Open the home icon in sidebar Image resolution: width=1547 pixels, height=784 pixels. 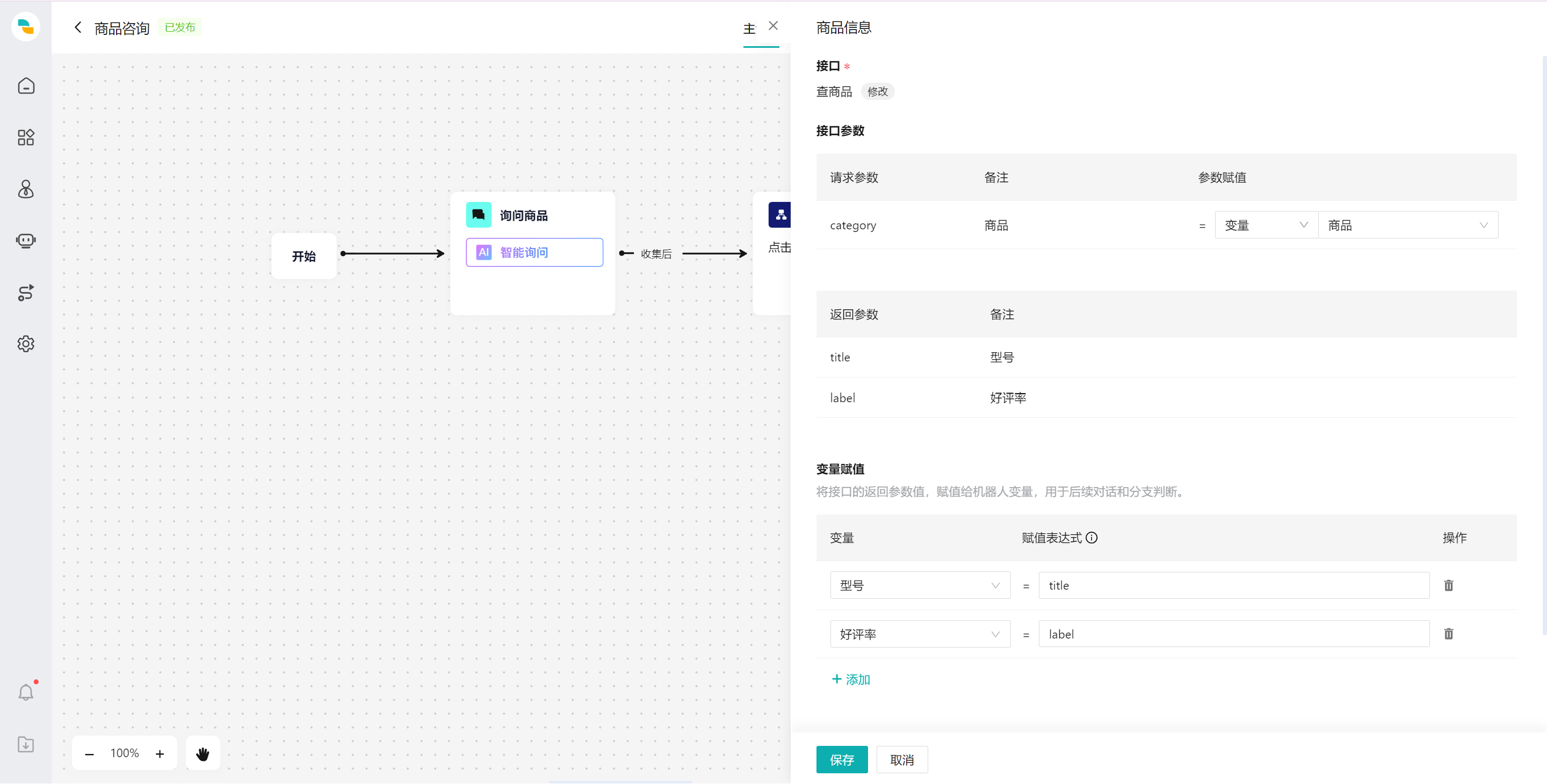26,86
